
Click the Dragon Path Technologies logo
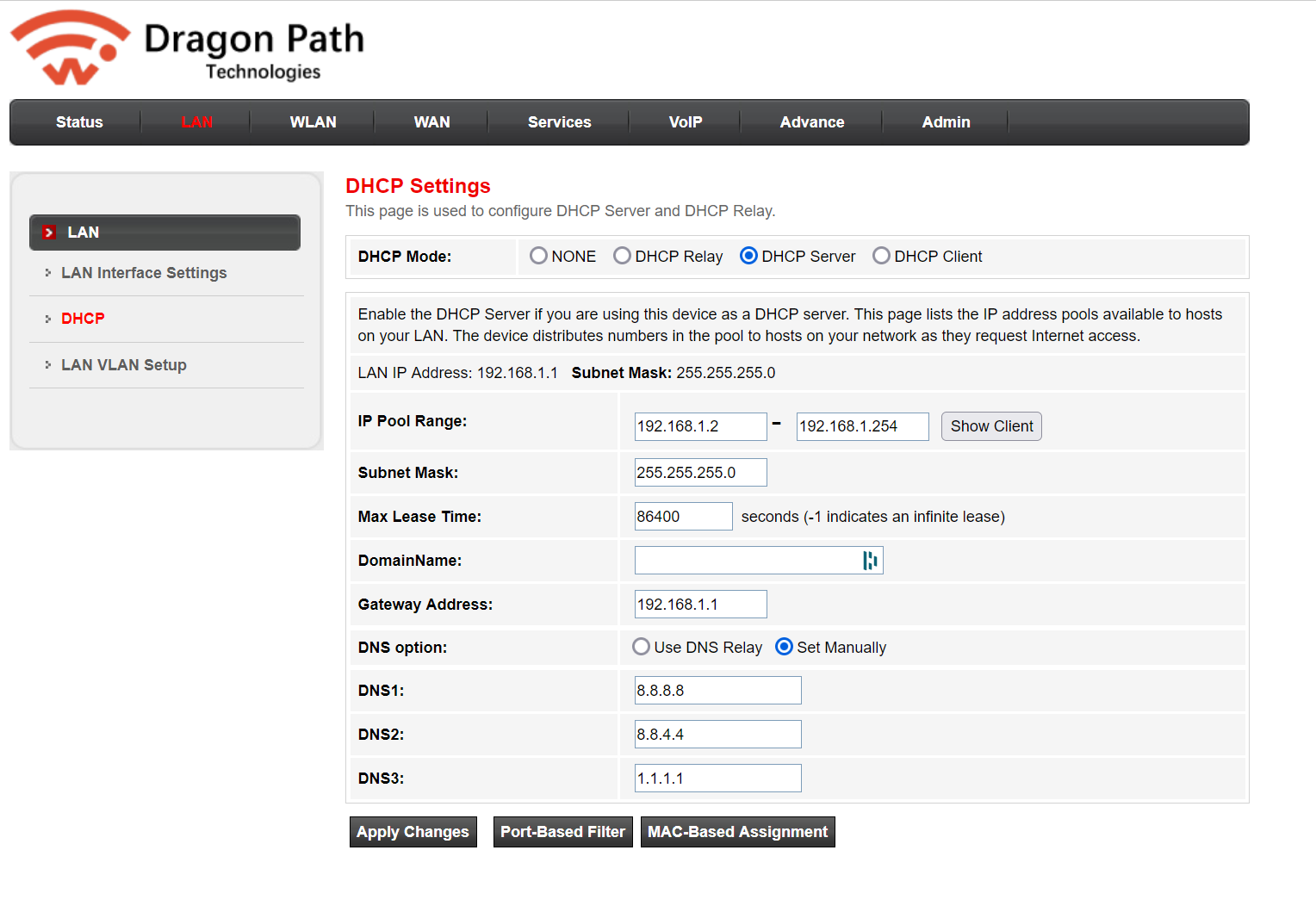pyautogui.click(x=187, y=48)
